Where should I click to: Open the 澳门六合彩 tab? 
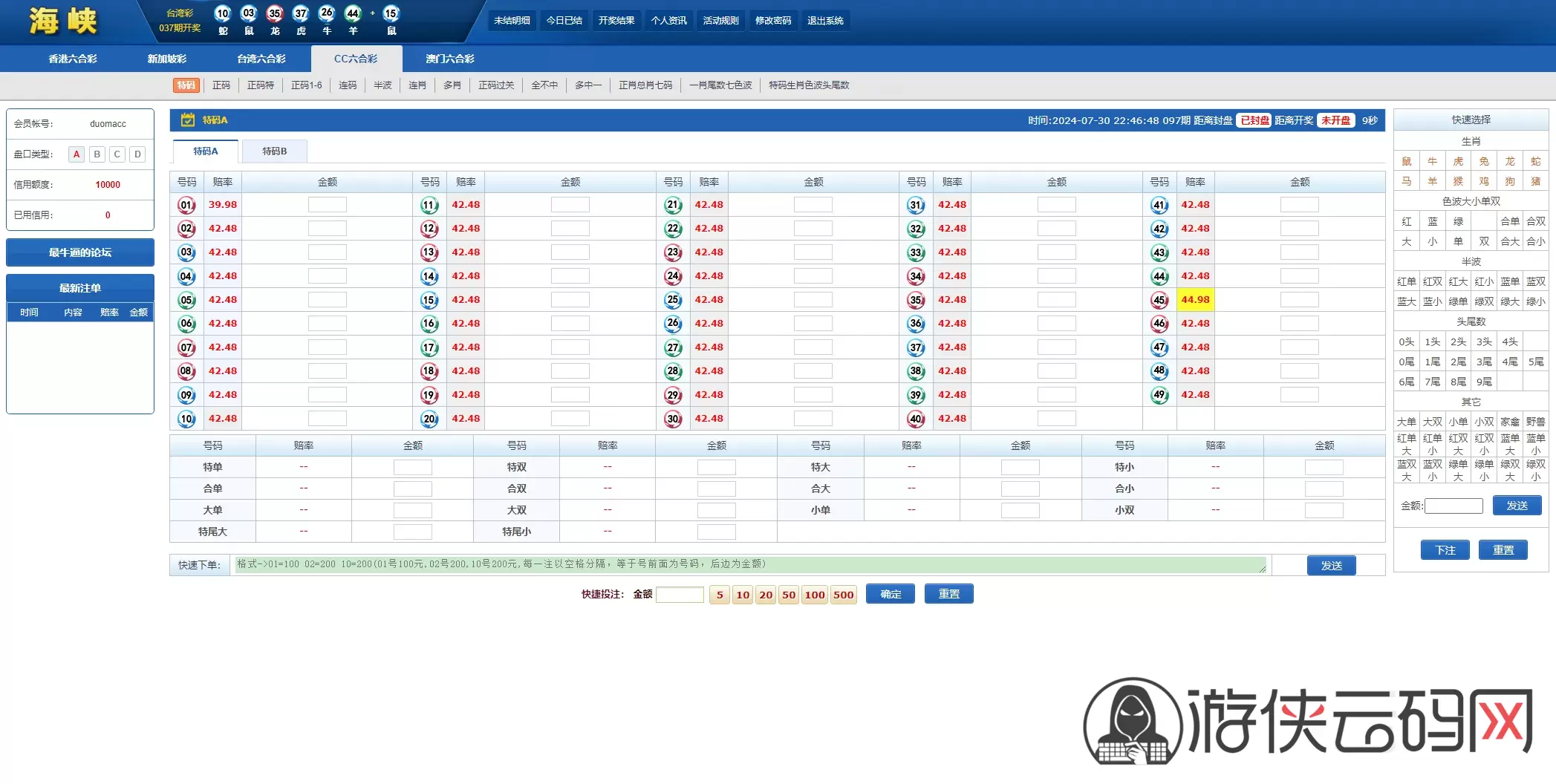click(x=449, y=59)
